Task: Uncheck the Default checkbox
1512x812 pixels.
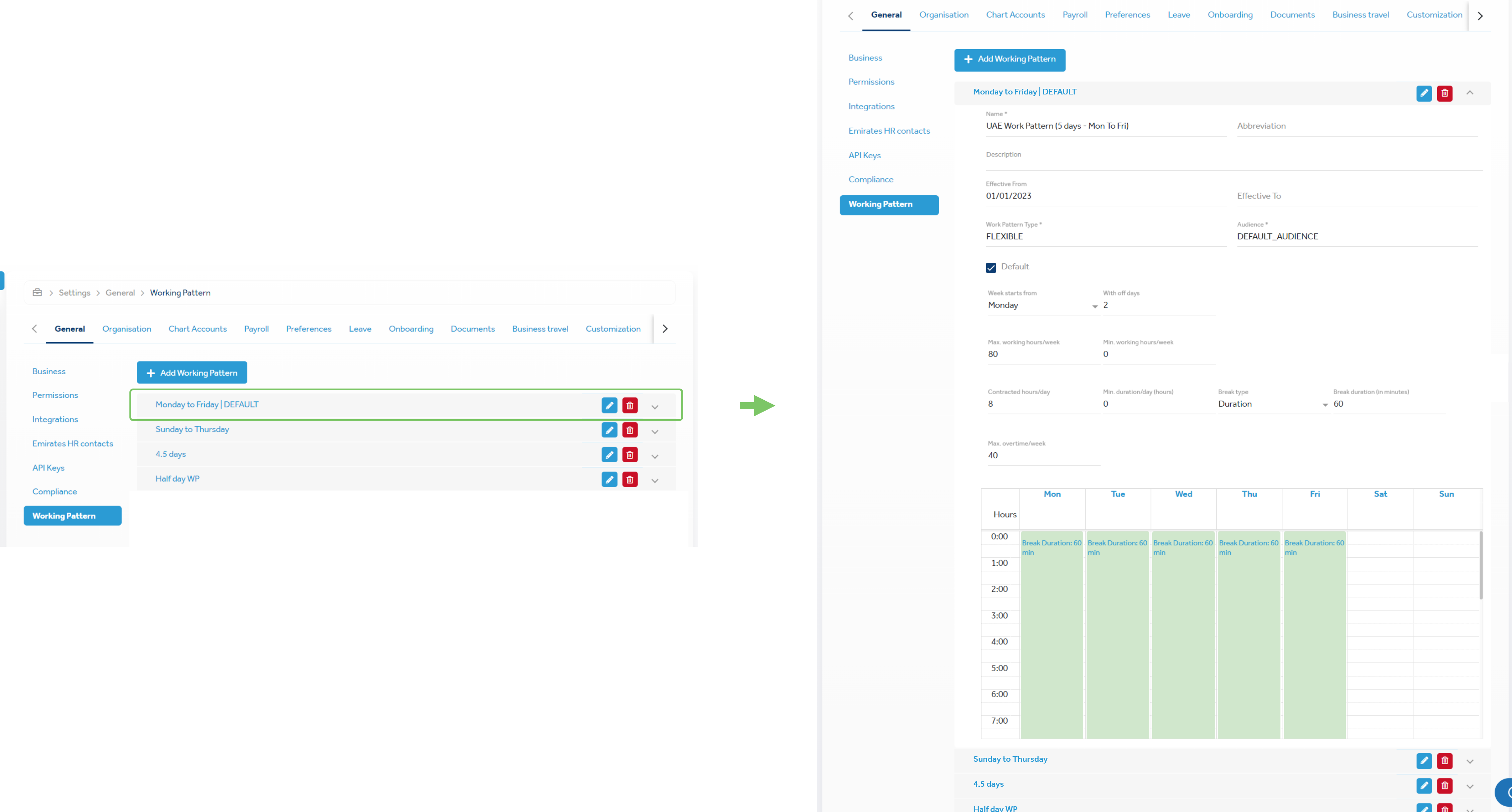Action: [x=991, y=268]
